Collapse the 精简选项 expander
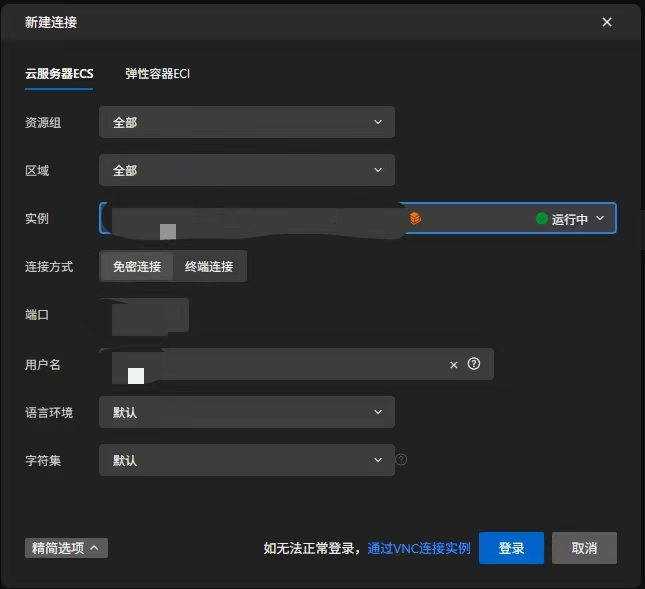 click(66, 548)
